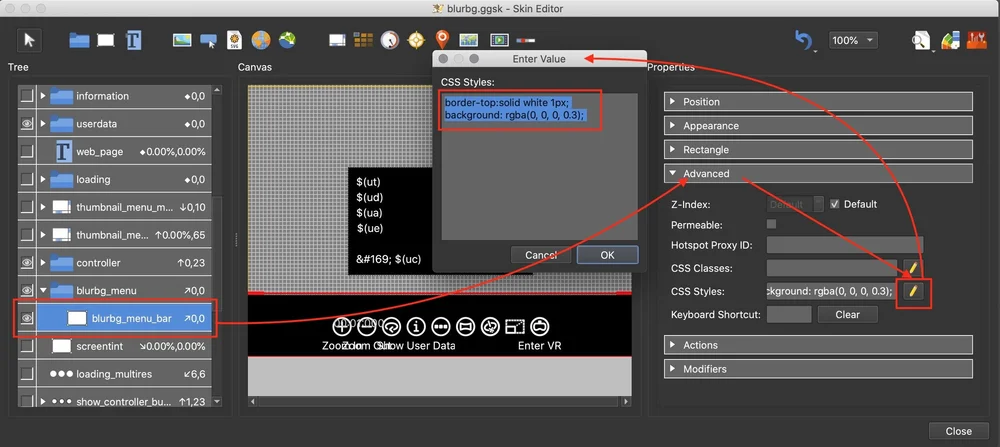Expand the Position properties section
Image resolution: width=1000 pixels, height=447 pixels.
[x=818, y=101]
